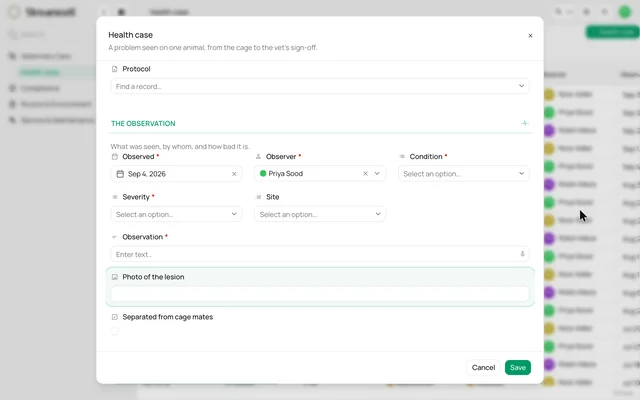Open Compliance in background sidebar
Screen dimensions: 640x400
(x=40, y=88)
